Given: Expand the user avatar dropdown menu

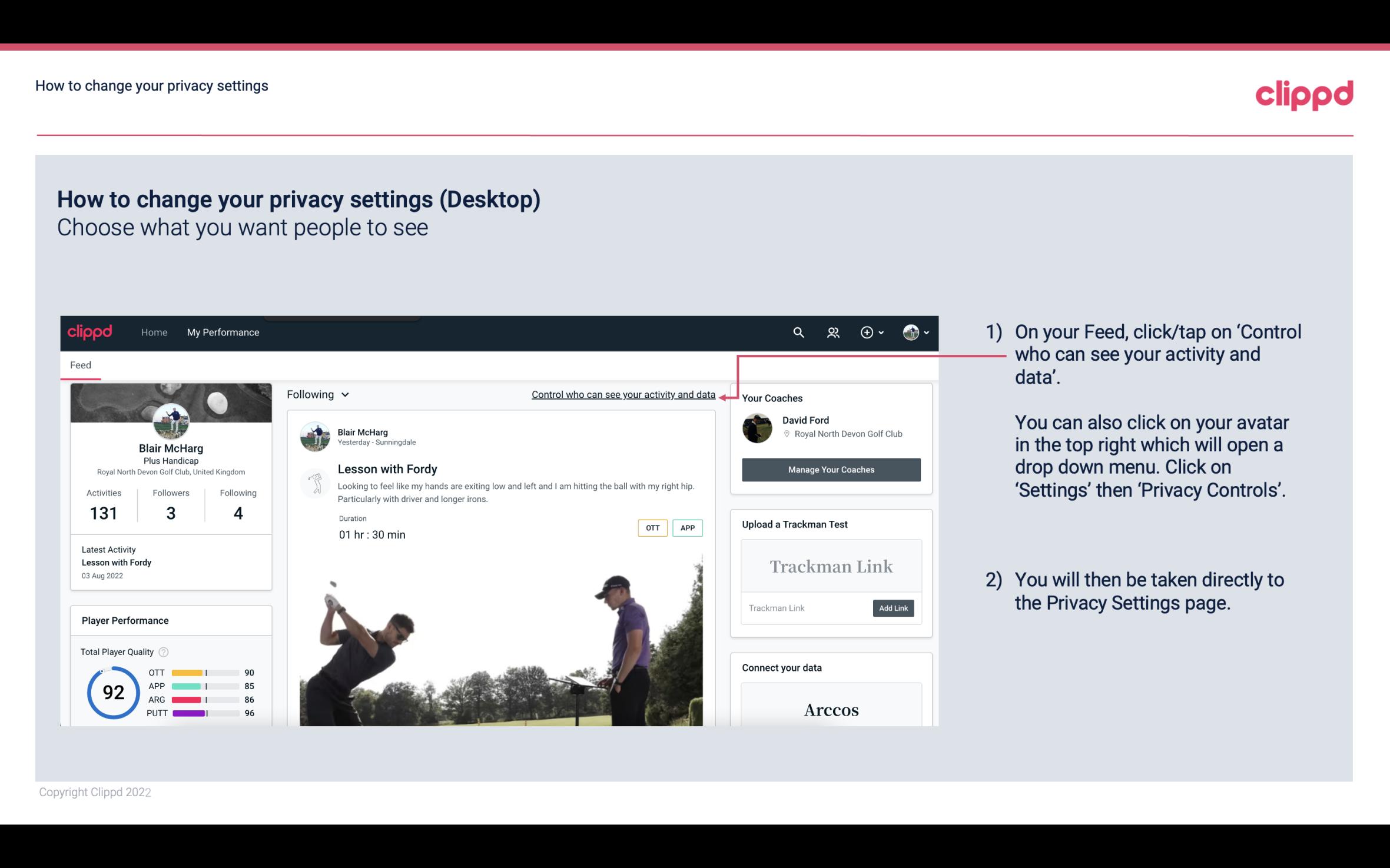Looking at the screenshot, I should click(915, 332).
